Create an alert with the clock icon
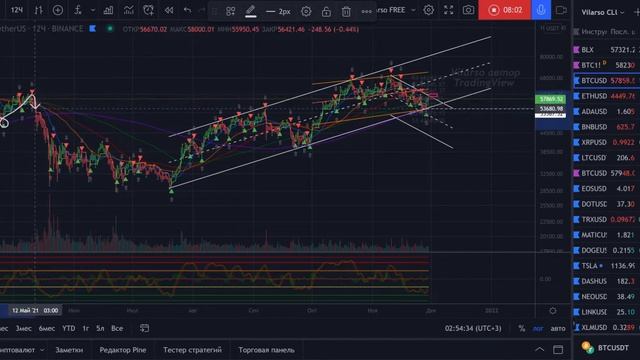Image resolution: width=640 pixels, height=360 pixels. click(149, 10)
